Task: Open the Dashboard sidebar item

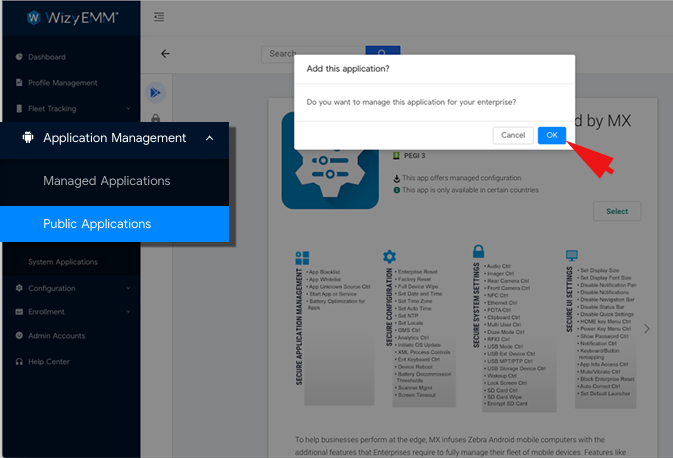Action: click(x=47, y=57)
